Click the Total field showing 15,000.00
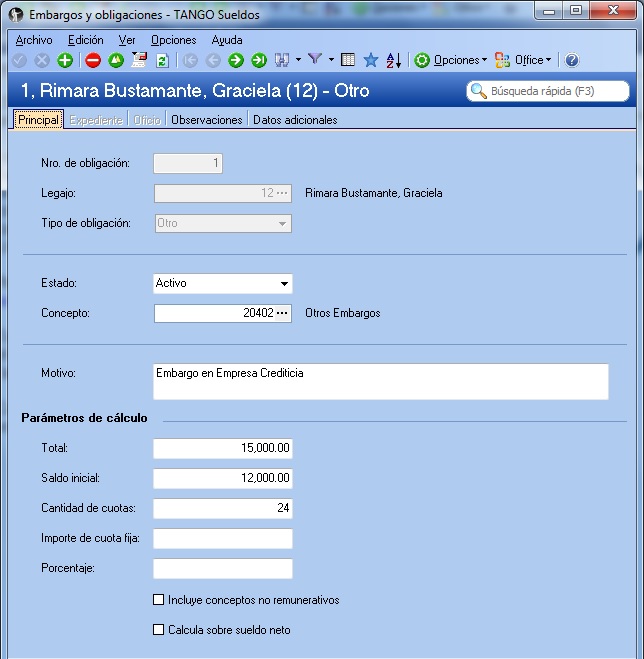The height and width of the screenshot is (659, 644). (x=223, y=448)
